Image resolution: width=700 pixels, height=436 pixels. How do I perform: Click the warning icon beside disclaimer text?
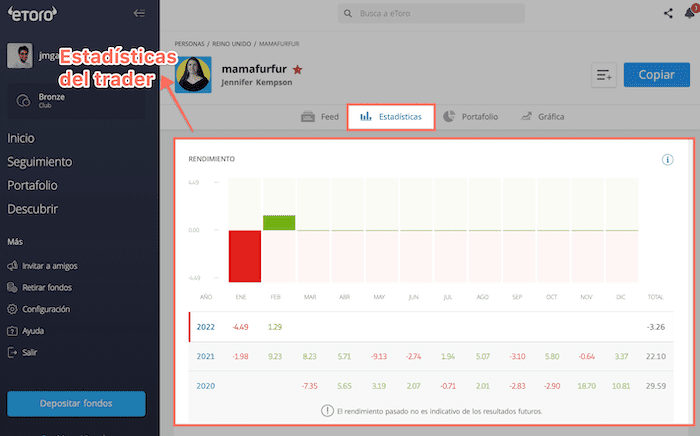[x=327, y=411]
